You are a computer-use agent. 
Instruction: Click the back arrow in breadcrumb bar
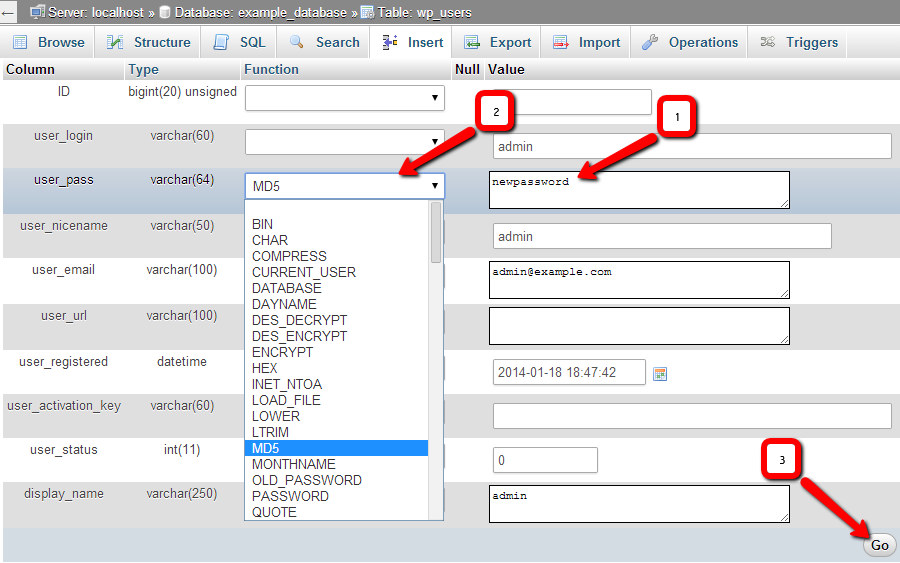coord(9,13)
